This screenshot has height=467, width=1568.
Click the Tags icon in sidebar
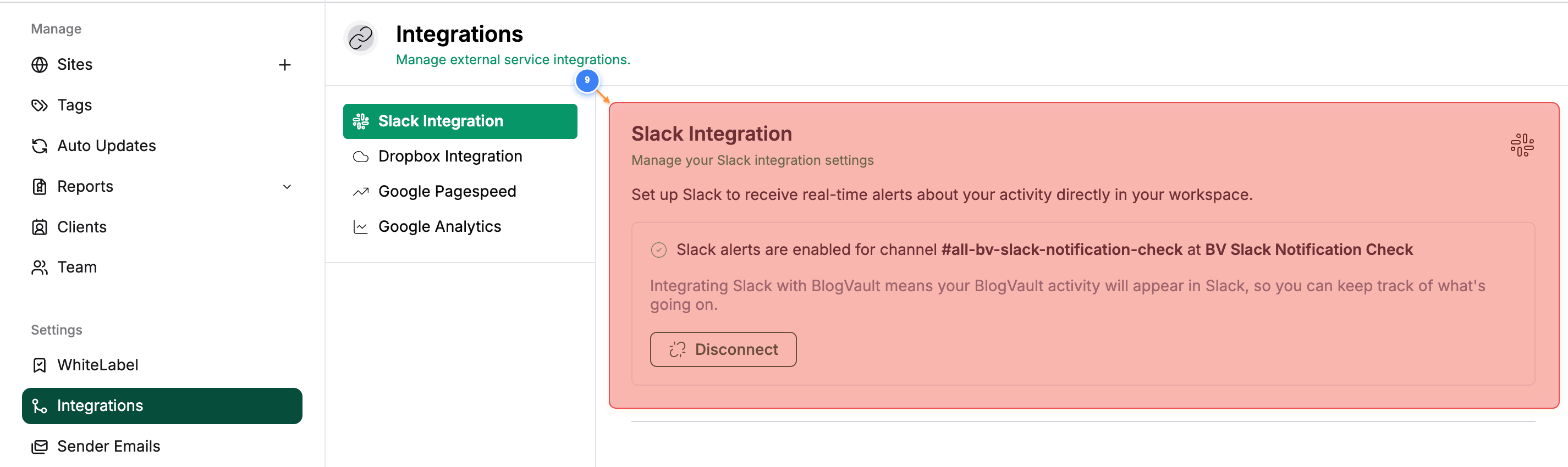[40, 105]
